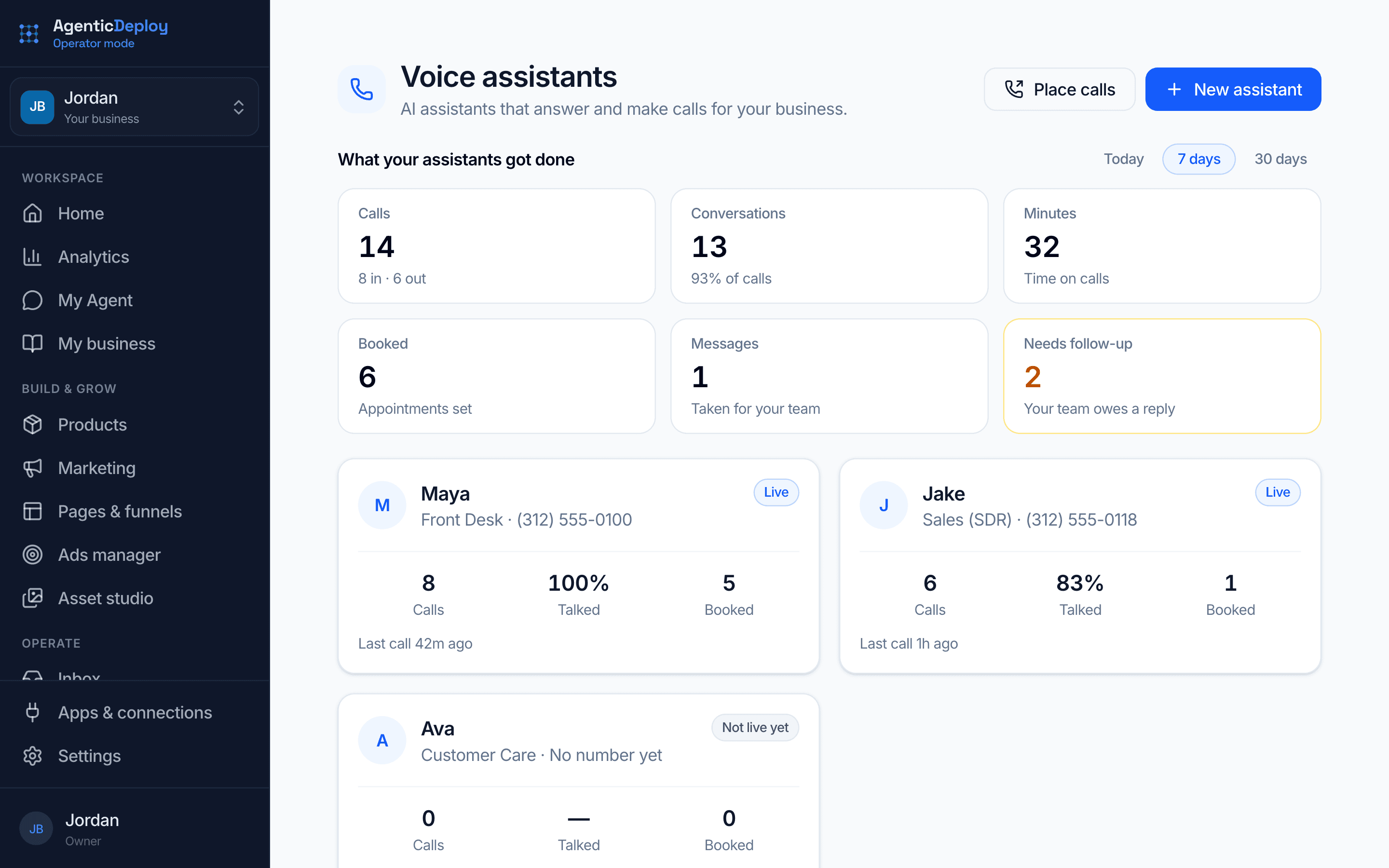Open the Needs follow-up card

point(1162,376)
